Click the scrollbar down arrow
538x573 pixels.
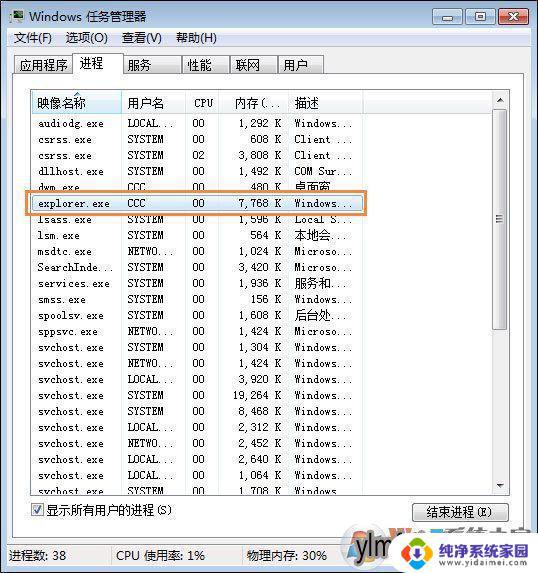coord(500,485)
